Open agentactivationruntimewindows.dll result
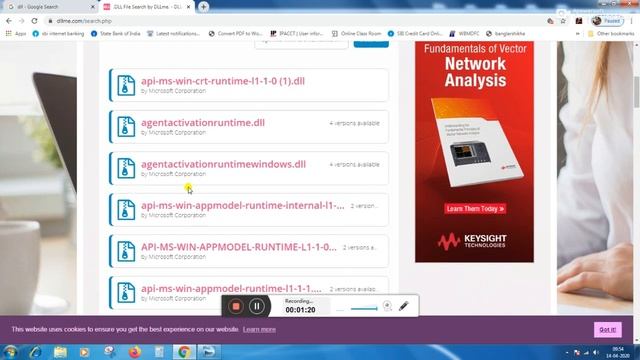This screenshot has width=640, height=360. coord(223,164)
